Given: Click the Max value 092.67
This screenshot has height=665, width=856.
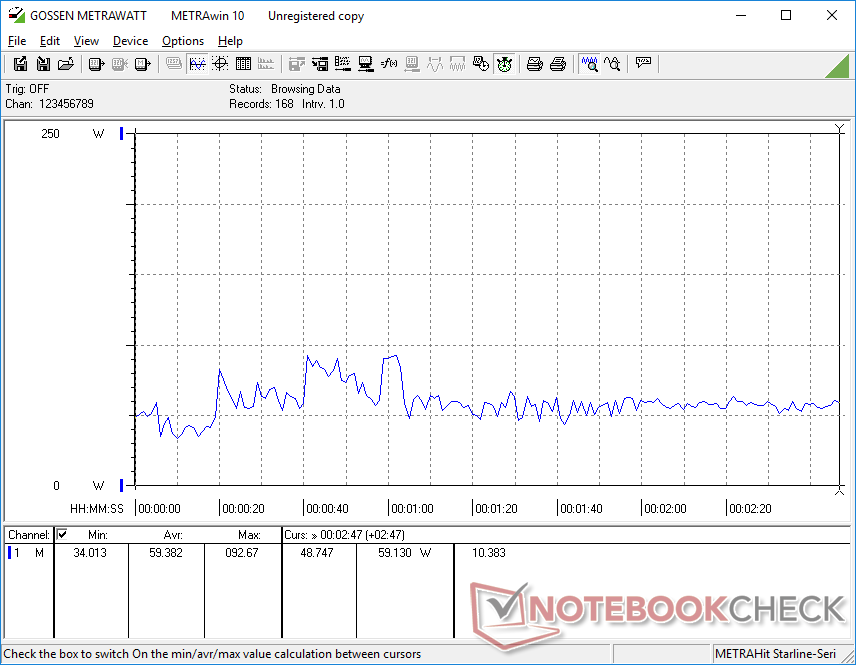Looking at the screenshot, I should [242, 553].
